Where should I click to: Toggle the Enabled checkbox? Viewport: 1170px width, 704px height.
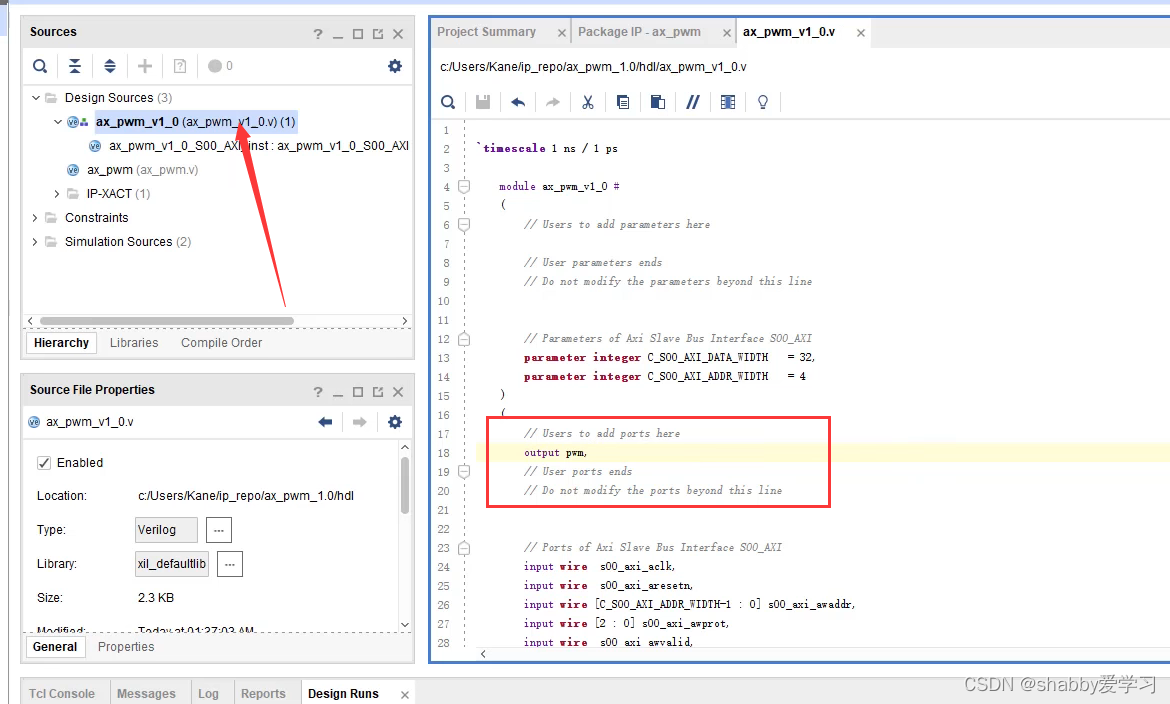44,463
